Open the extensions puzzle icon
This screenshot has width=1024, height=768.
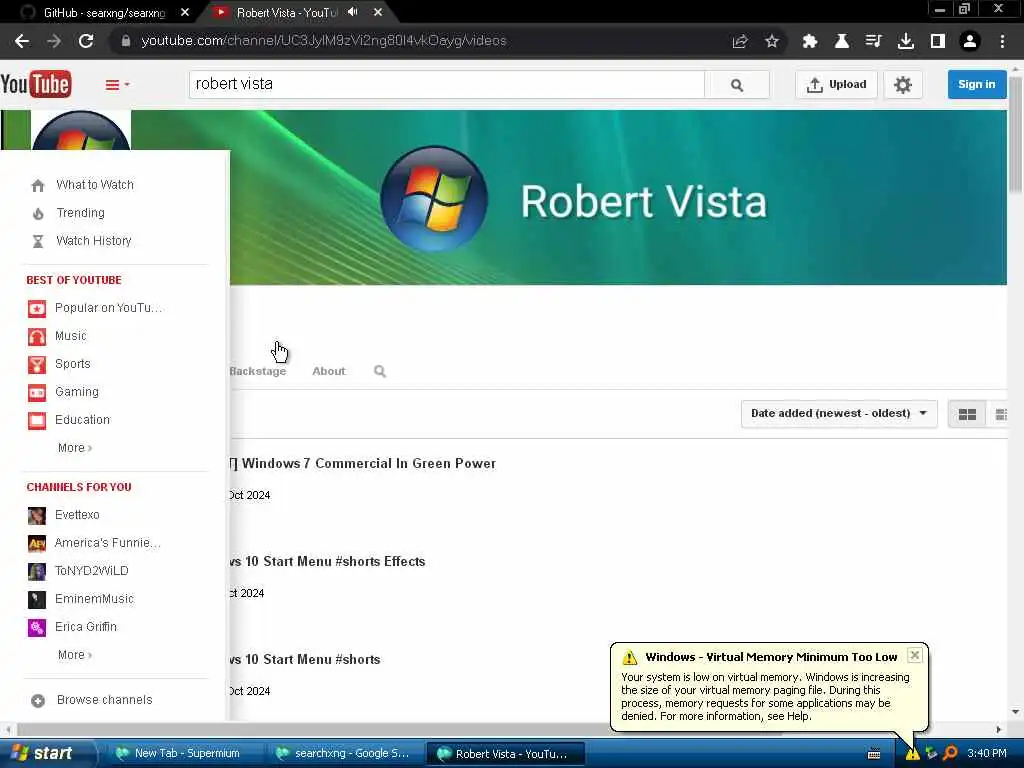[810, 41]
